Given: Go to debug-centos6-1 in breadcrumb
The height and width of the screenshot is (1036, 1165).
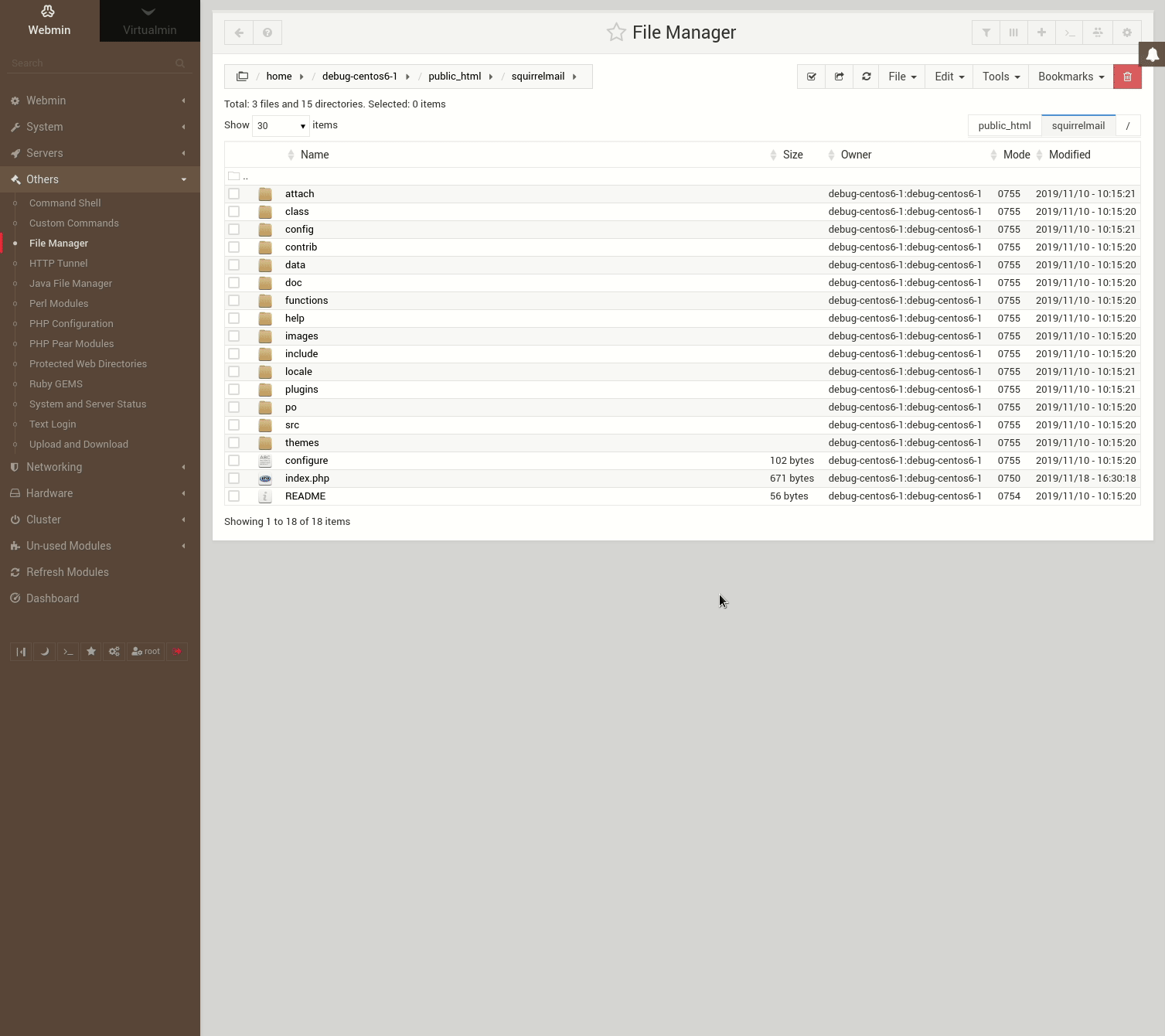Looking at the screenshot, I should click(359, 77).
